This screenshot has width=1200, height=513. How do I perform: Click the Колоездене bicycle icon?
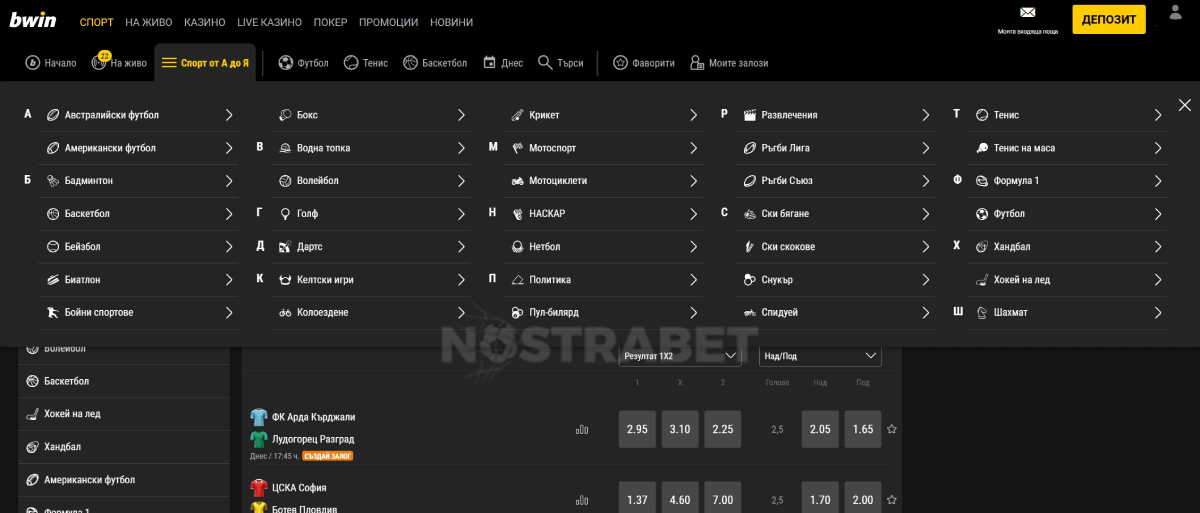pos(285,313)
